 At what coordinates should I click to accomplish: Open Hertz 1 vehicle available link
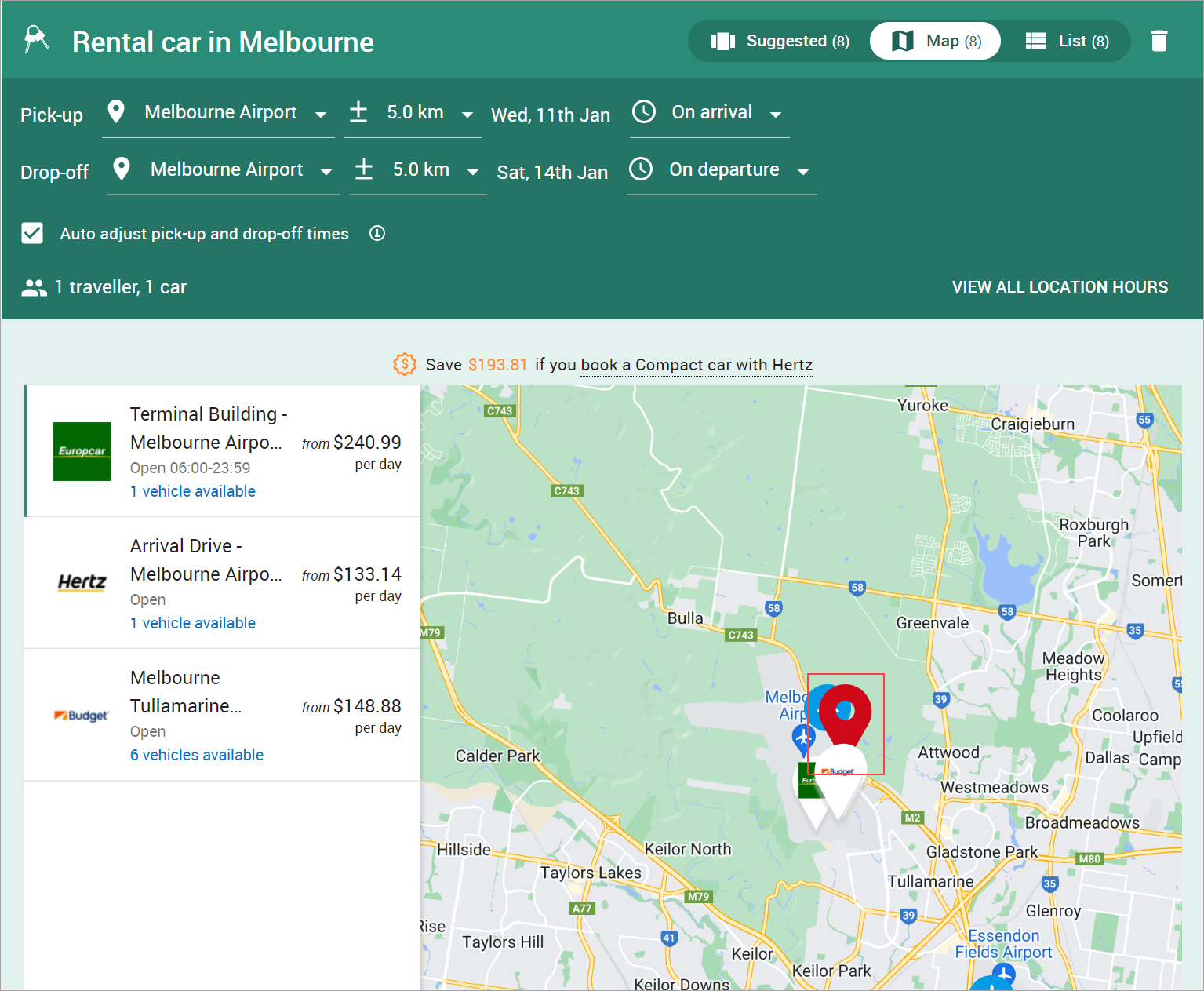point(193,623)
